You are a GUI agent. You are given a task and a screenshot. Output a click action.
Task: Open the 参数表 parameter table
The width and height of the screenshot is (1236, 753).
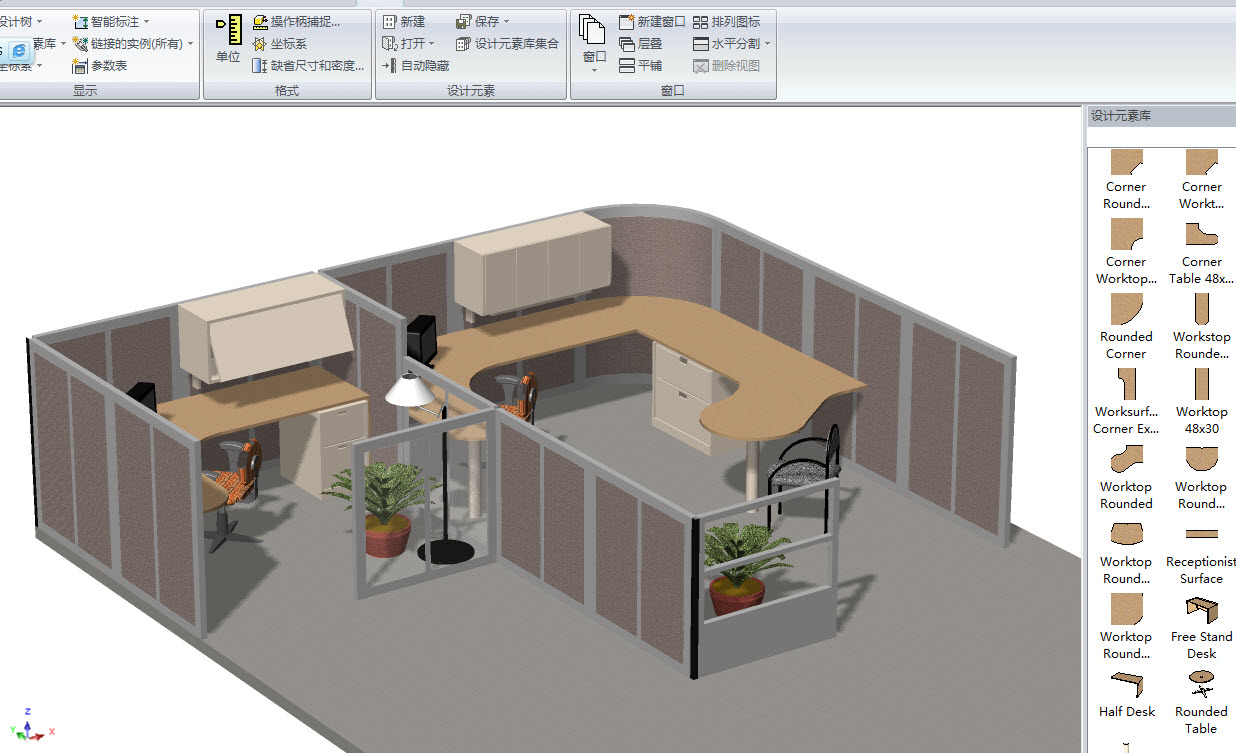(x=100, y=66)
